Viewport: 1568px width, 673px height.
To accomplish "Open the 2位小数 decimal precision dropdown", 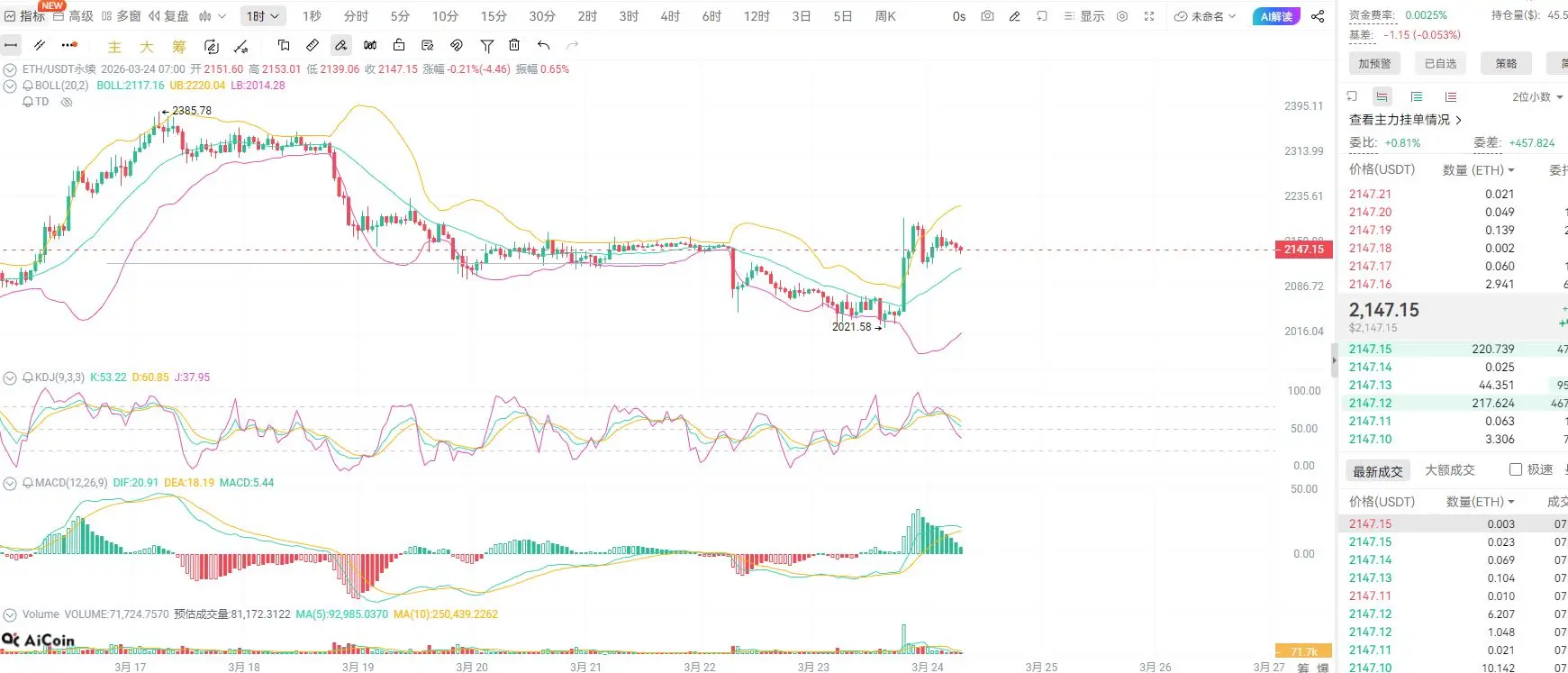I will [x=1537, y=96].
